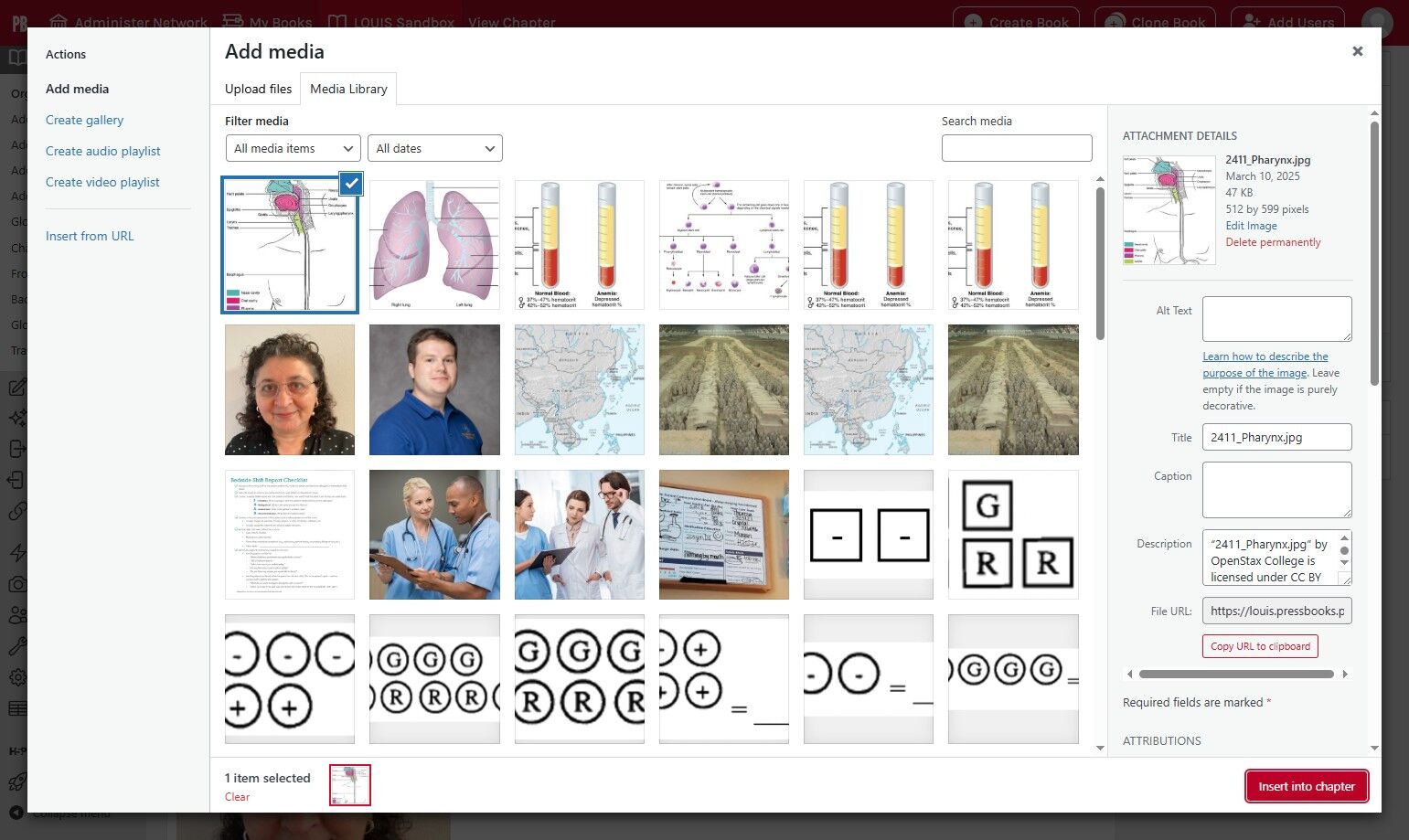Click the details horizontal scrollbar right arrow
The width and height of the screenshot is (1409, 840).
[x=1345, y=674]
